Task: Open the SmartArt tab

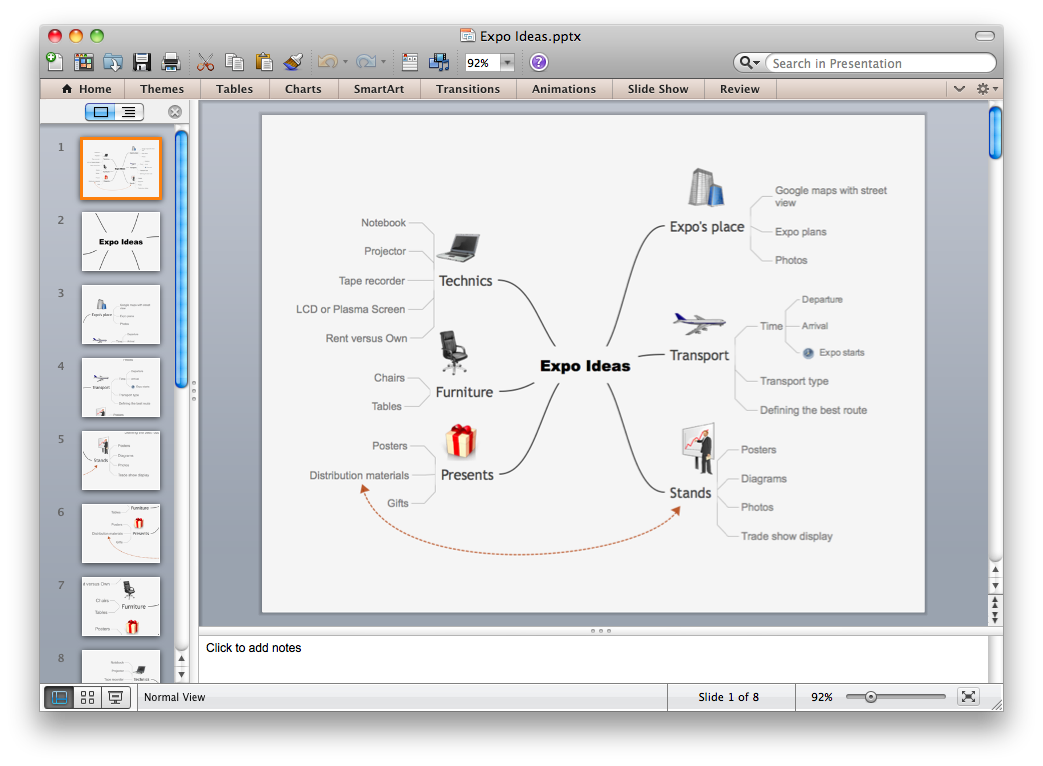Action: [x=378, y=88]
